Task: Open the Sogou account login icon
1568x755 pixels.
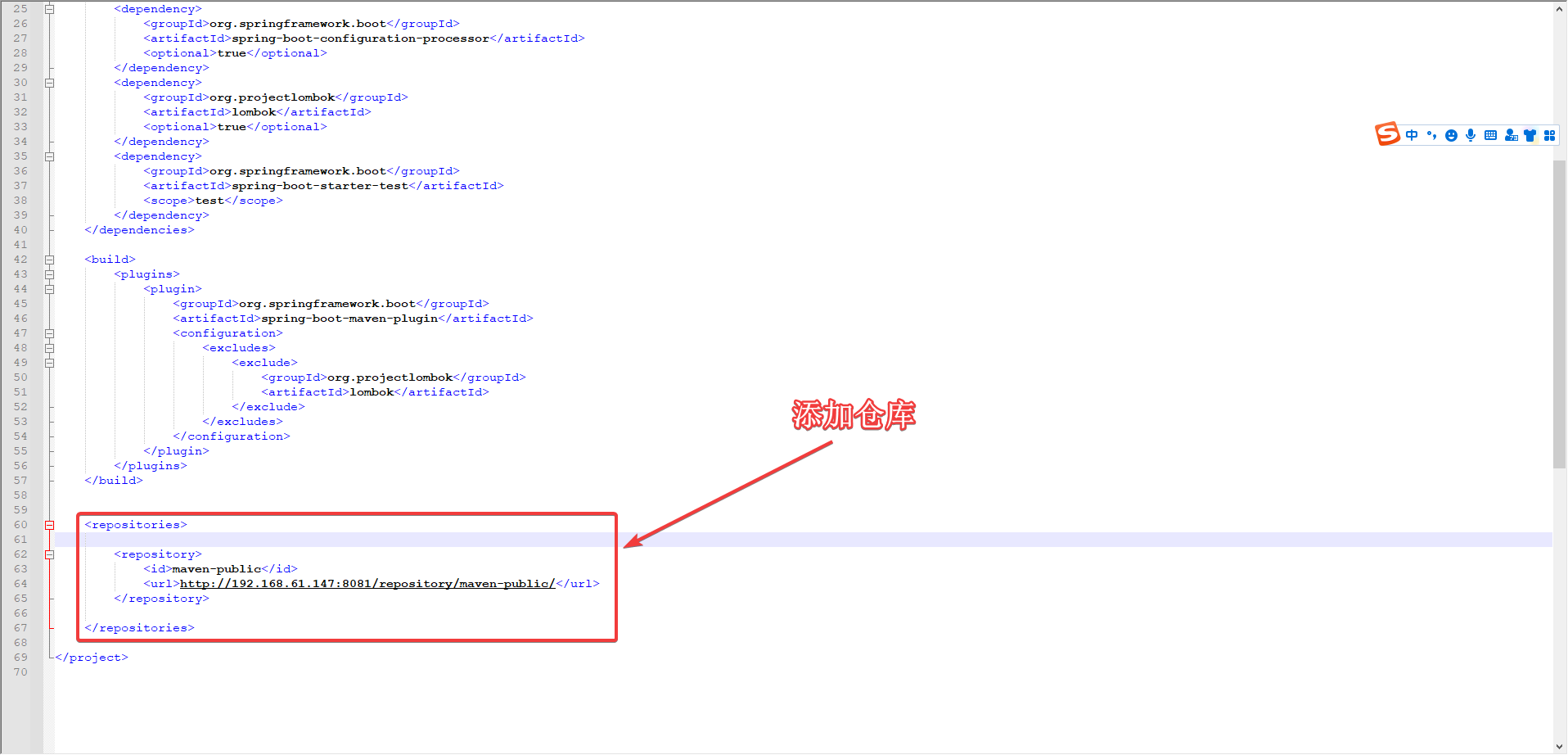Action: 1511,135
